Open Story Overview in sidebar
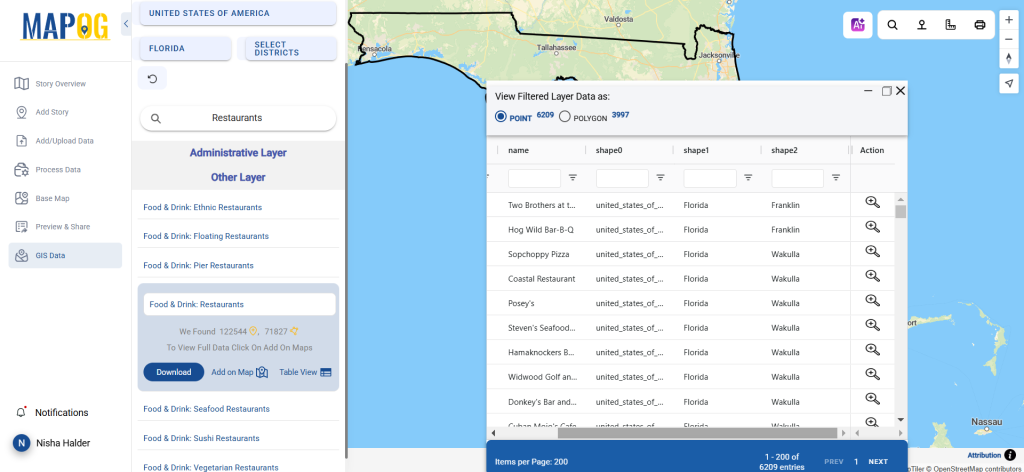The height and width of the screenshot is (472, 1024). [x=65, y=84]
